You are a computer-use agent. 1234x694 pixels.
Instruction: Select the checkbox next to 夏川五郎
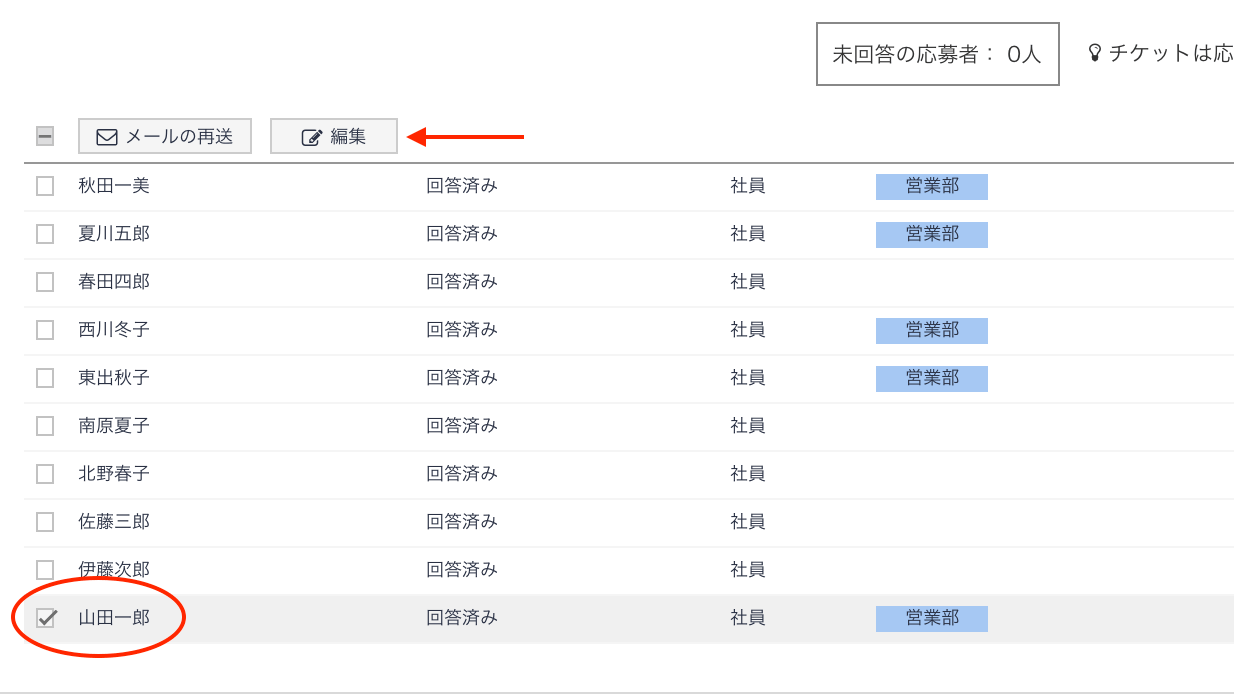[45, 234]
